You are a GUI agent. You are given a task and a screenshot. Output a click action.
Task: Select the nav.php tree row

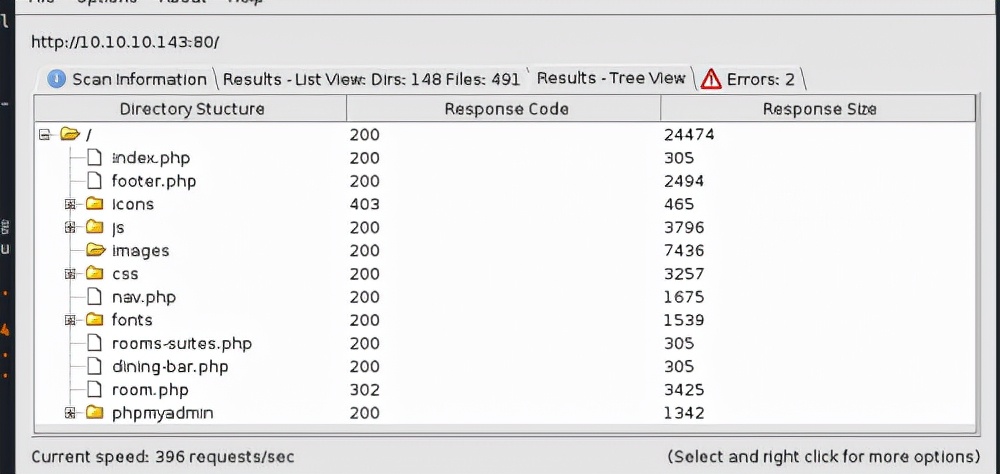pyautogui.click(x=504, y=297)
